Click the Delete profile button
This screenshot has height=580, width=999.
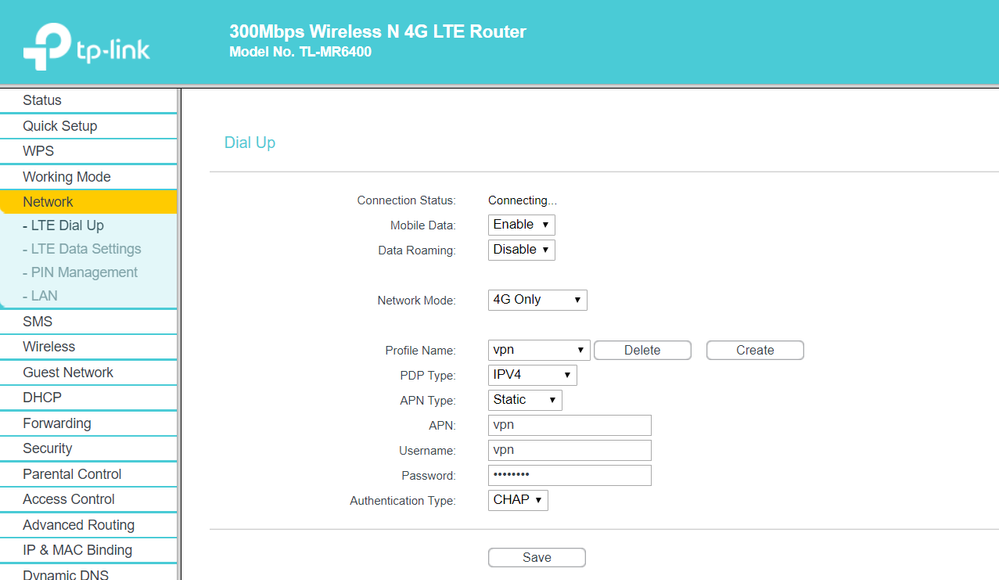(x=642, y=350)
